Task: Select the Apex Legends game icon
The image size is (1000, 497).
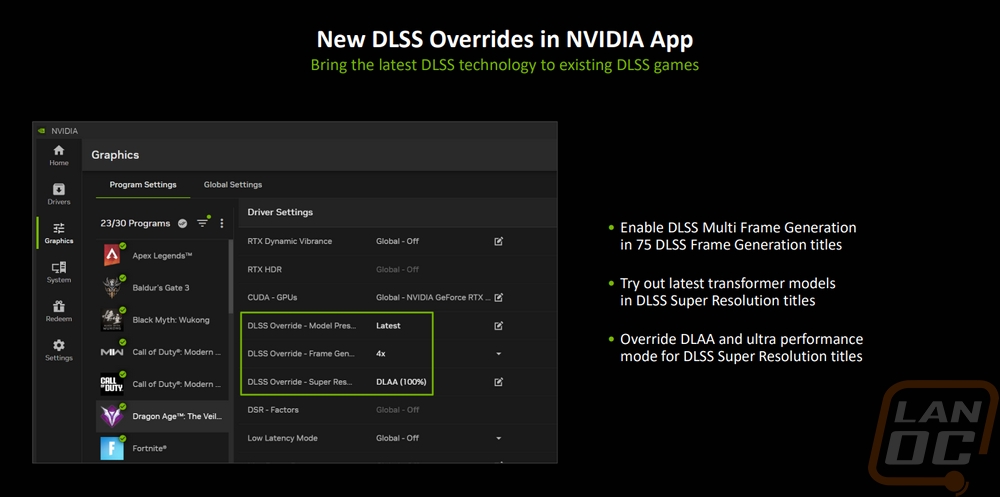Action: 112,255
